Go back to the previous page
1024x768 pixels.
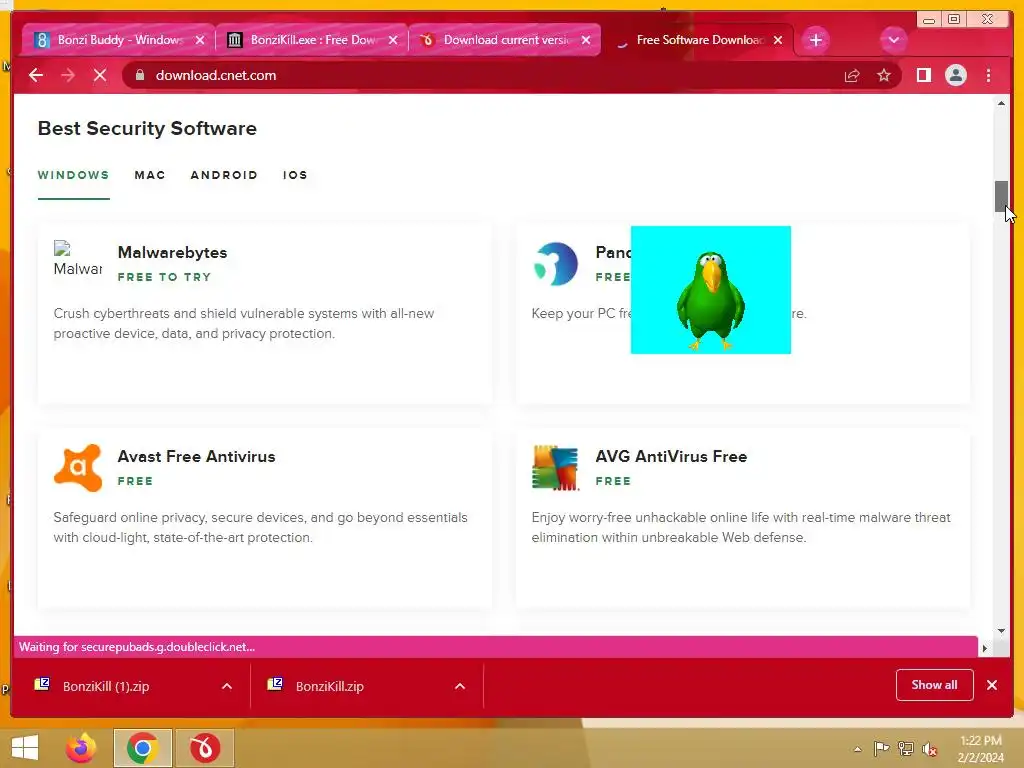pyautogui.click(x=36, y=75)
